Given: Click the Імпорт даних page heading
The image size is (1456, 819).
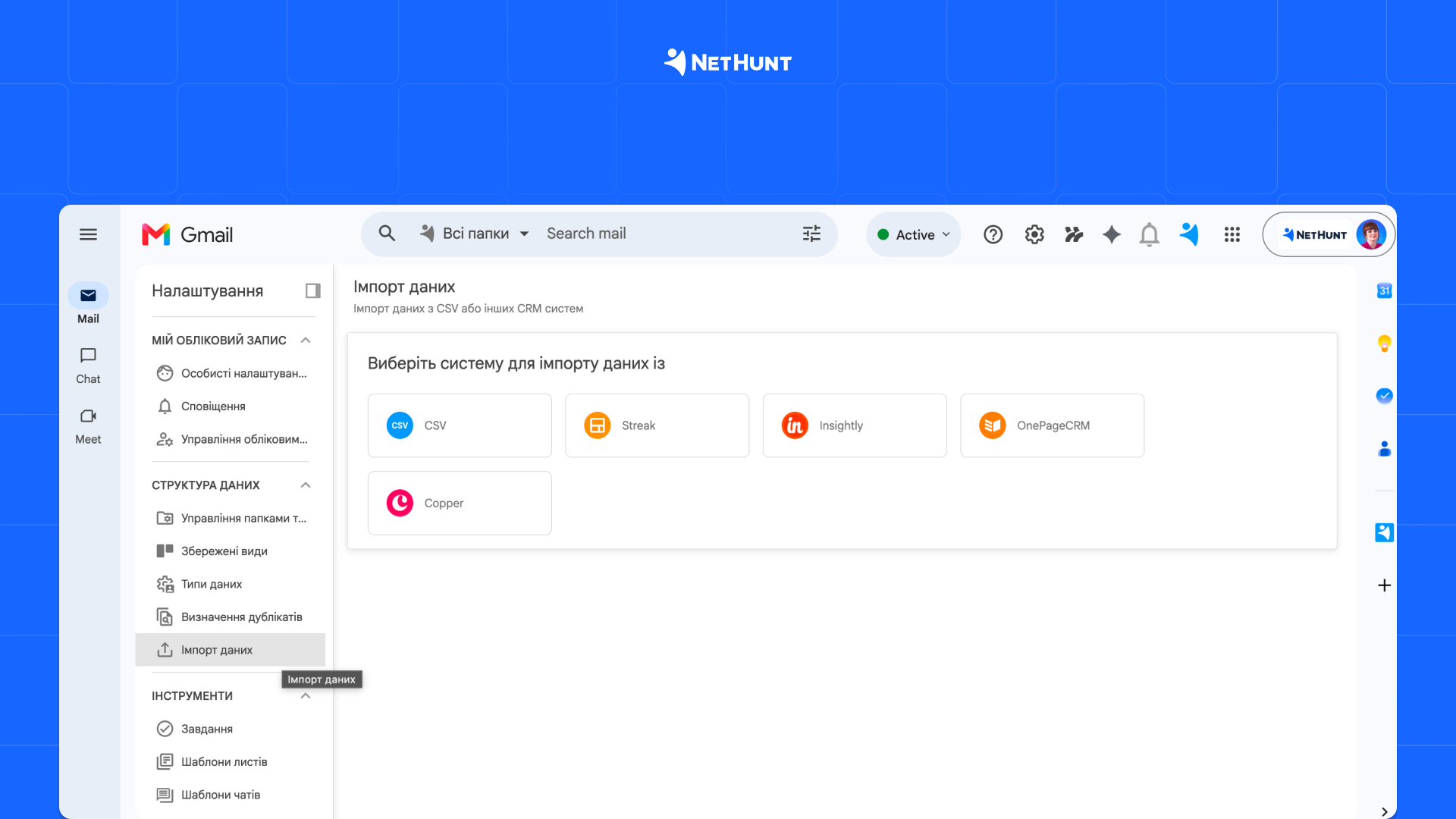Looking at the screenshot, I should tap(404, 287).
